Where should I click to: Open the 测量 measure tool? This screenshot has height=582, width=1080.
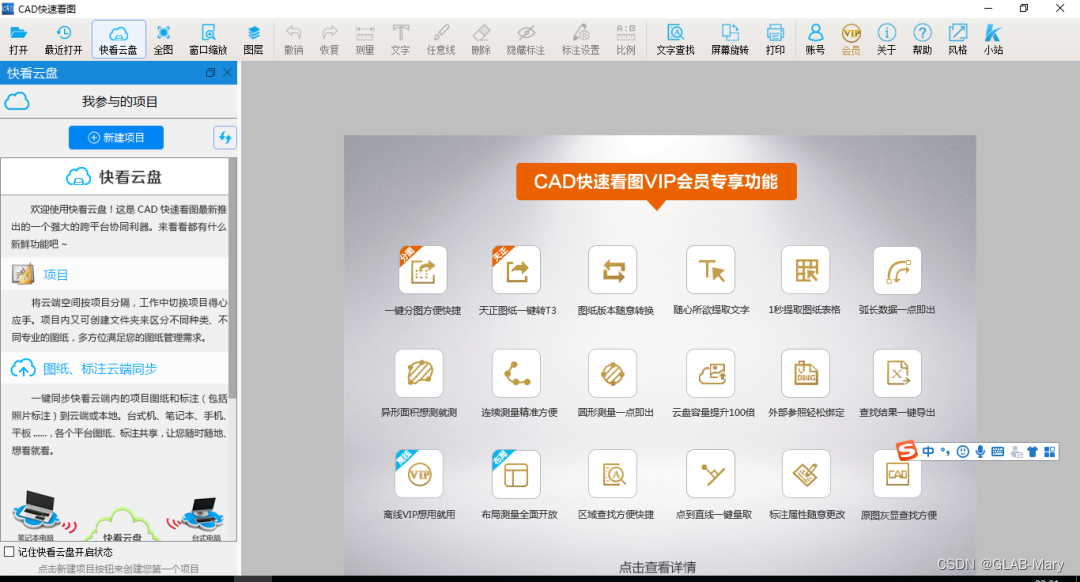pyautogui.click(x=364, y=38)
